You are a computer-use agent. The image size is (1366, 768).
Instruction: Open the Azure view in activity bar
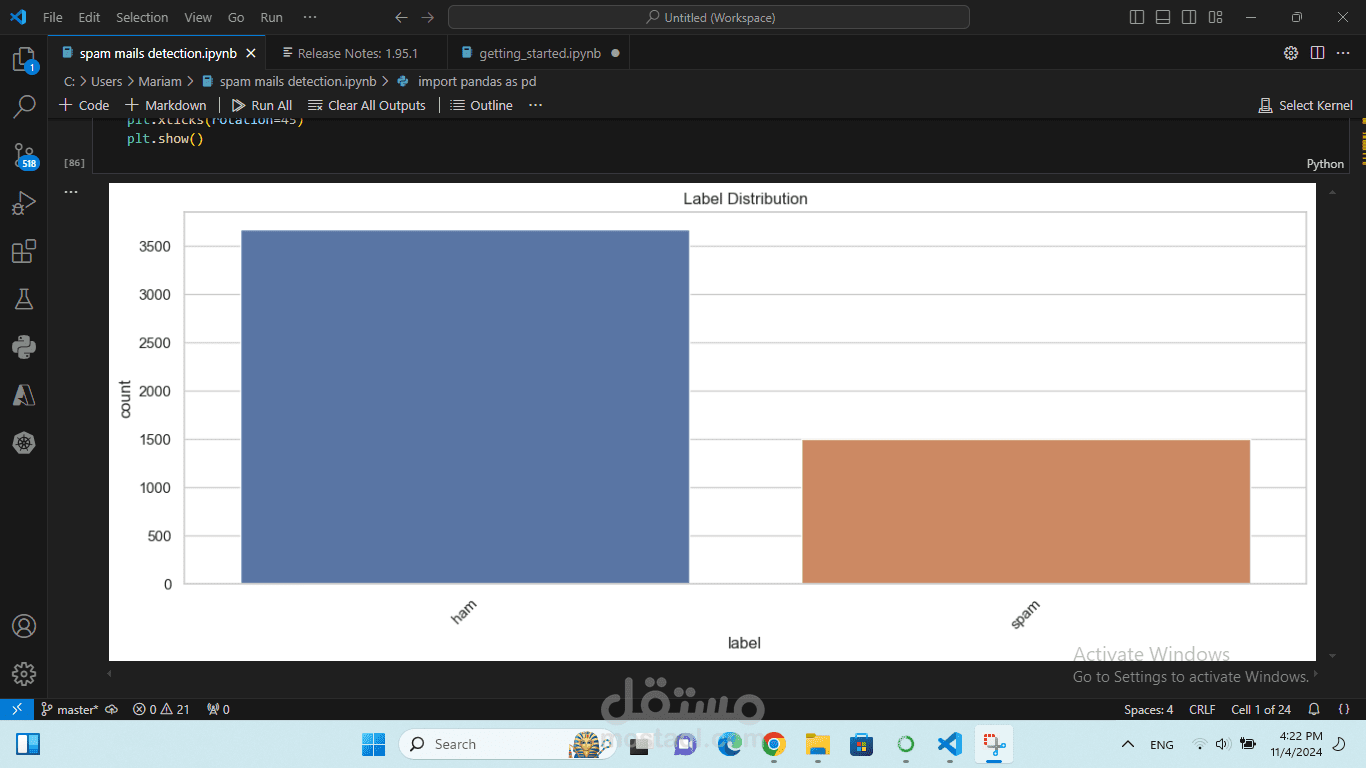pyautogui.click(x=24, y=395)
